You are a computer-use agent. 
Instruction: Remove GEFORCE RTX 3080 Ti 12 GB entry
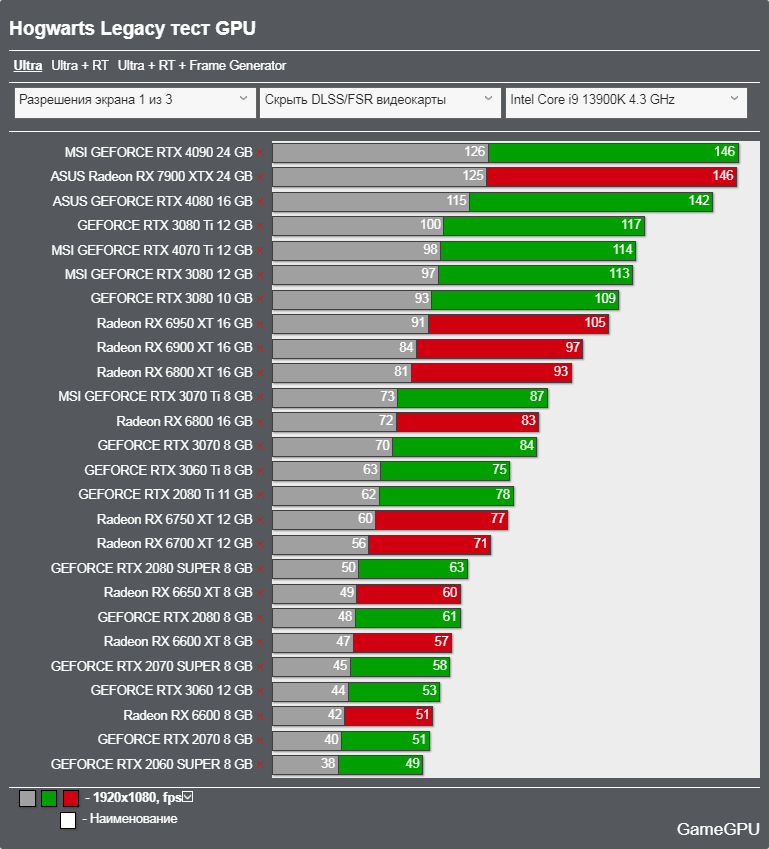tap(260, 226)
